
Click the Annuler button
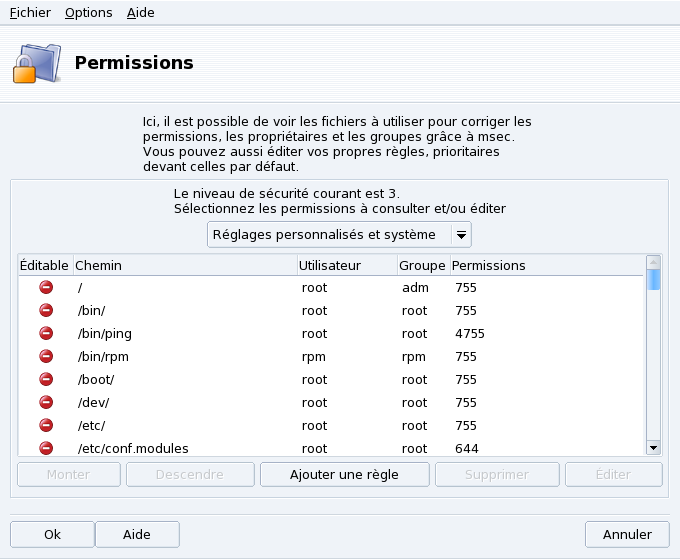tap(627, 535)
